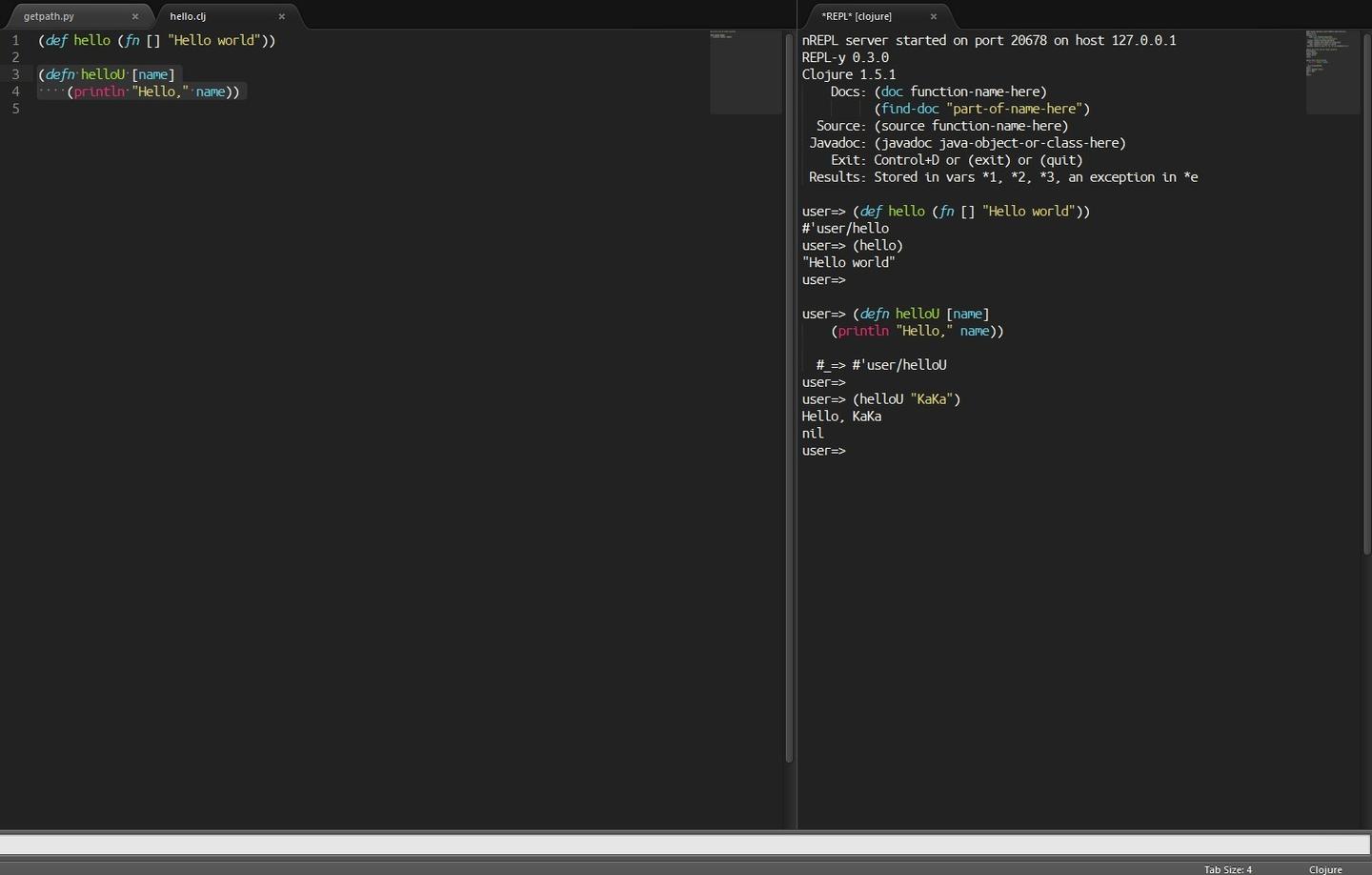Click the REPL pane minimap preview
Viewport: 1372px width, 875px height.
pyautogui.click(x=1332, y=67)
